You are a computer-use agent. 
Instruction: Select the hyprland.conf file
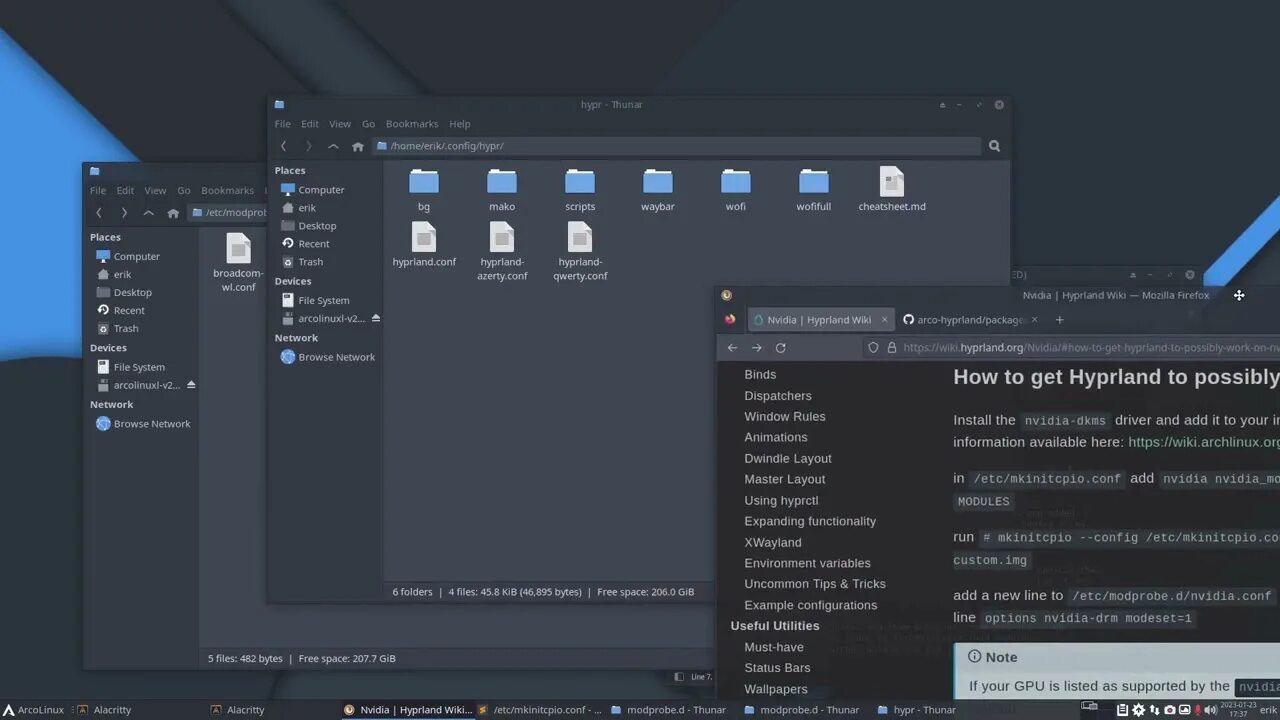pos(424,245)
